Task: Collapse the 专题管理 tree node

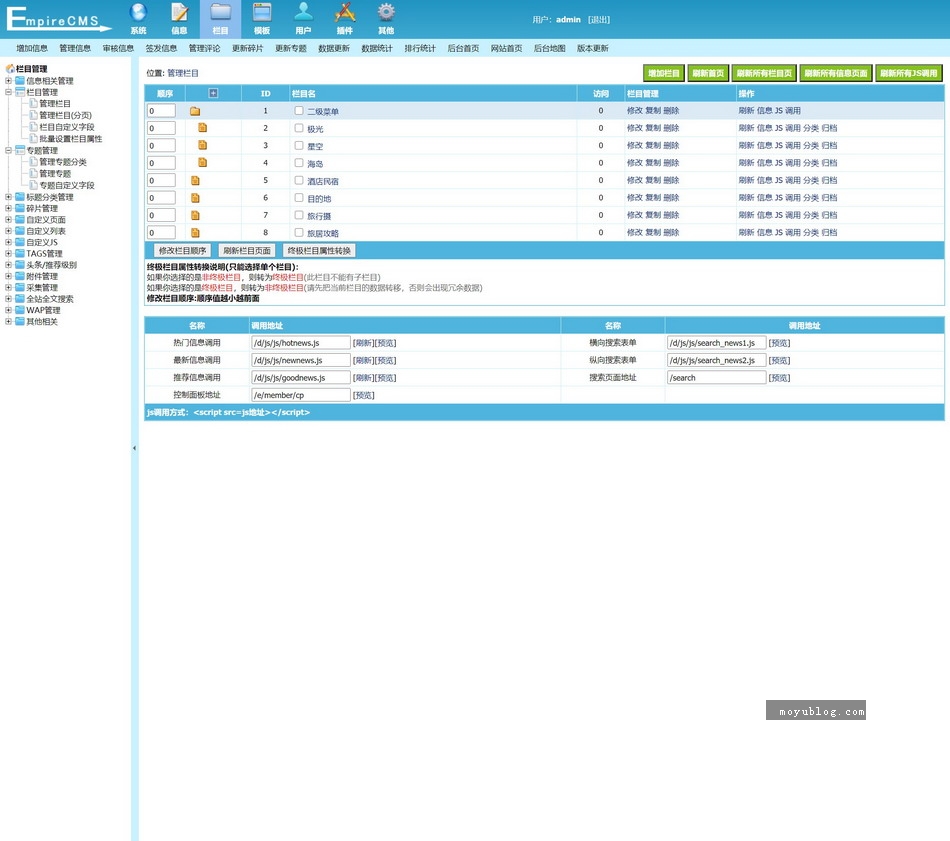Action: click(x=8, y=150)
